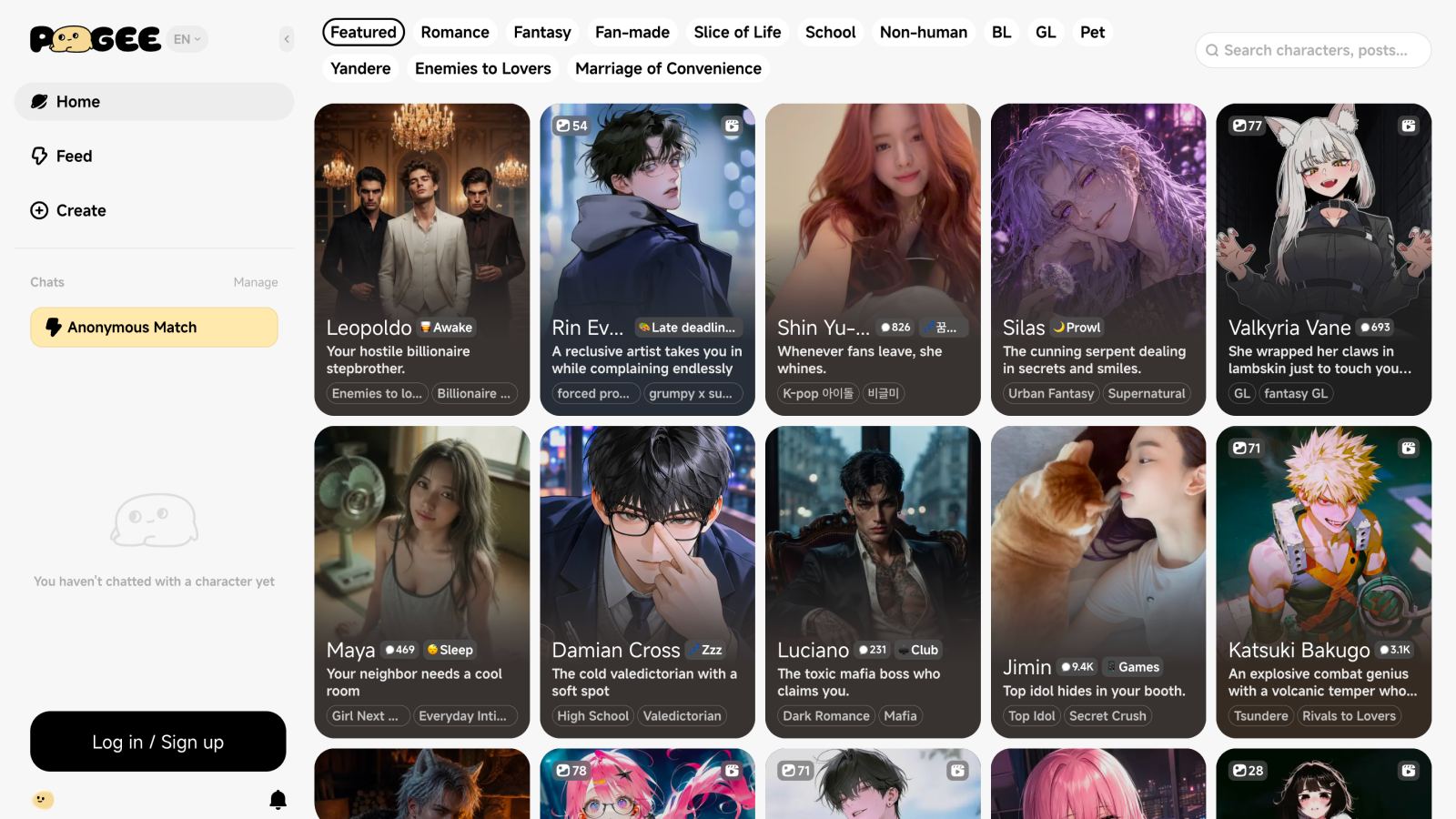Choose the Fan-made category
Screen dimensions: 1456x819
tap(632, 32)
